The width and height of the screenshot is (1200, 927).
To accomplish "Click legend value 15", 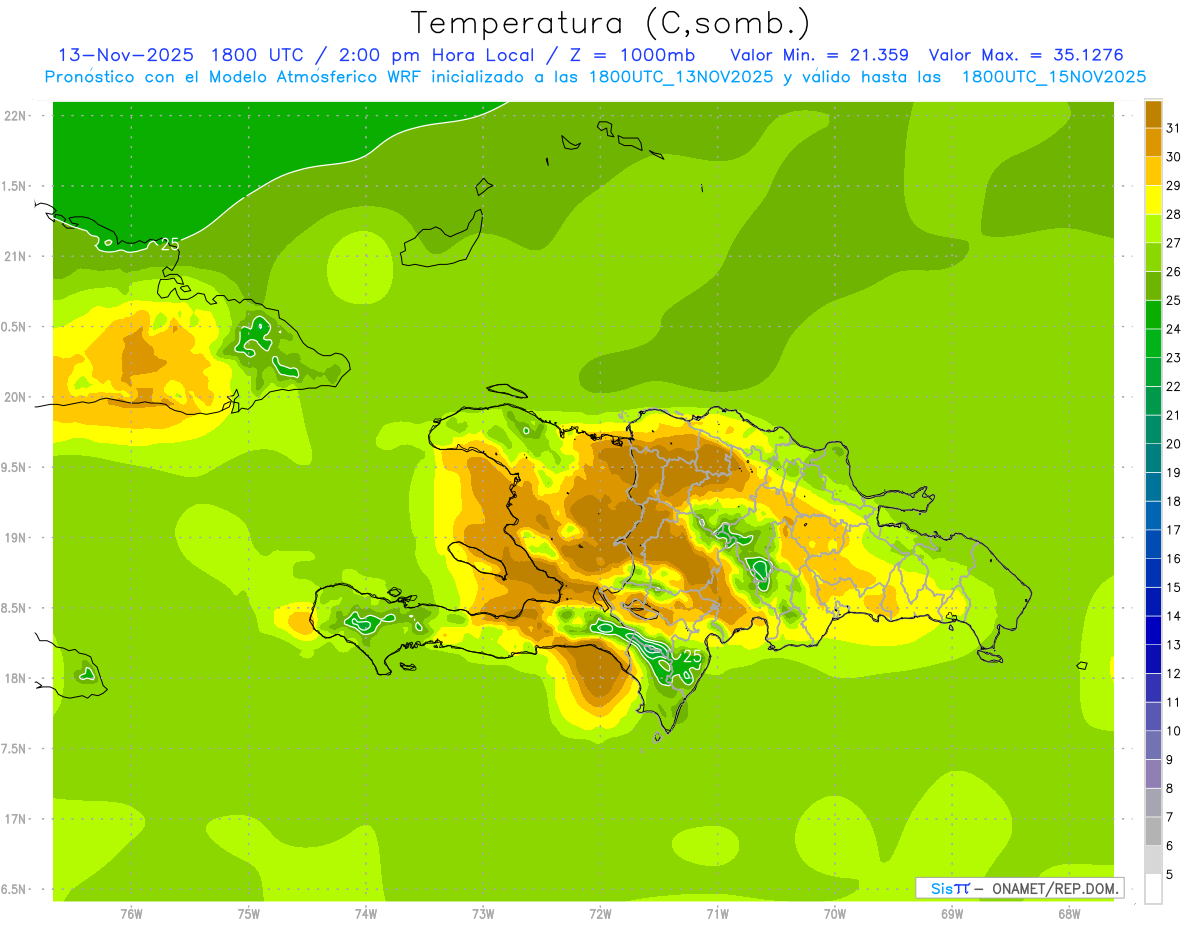I will pyautogui.click(x=1174, y=587).
